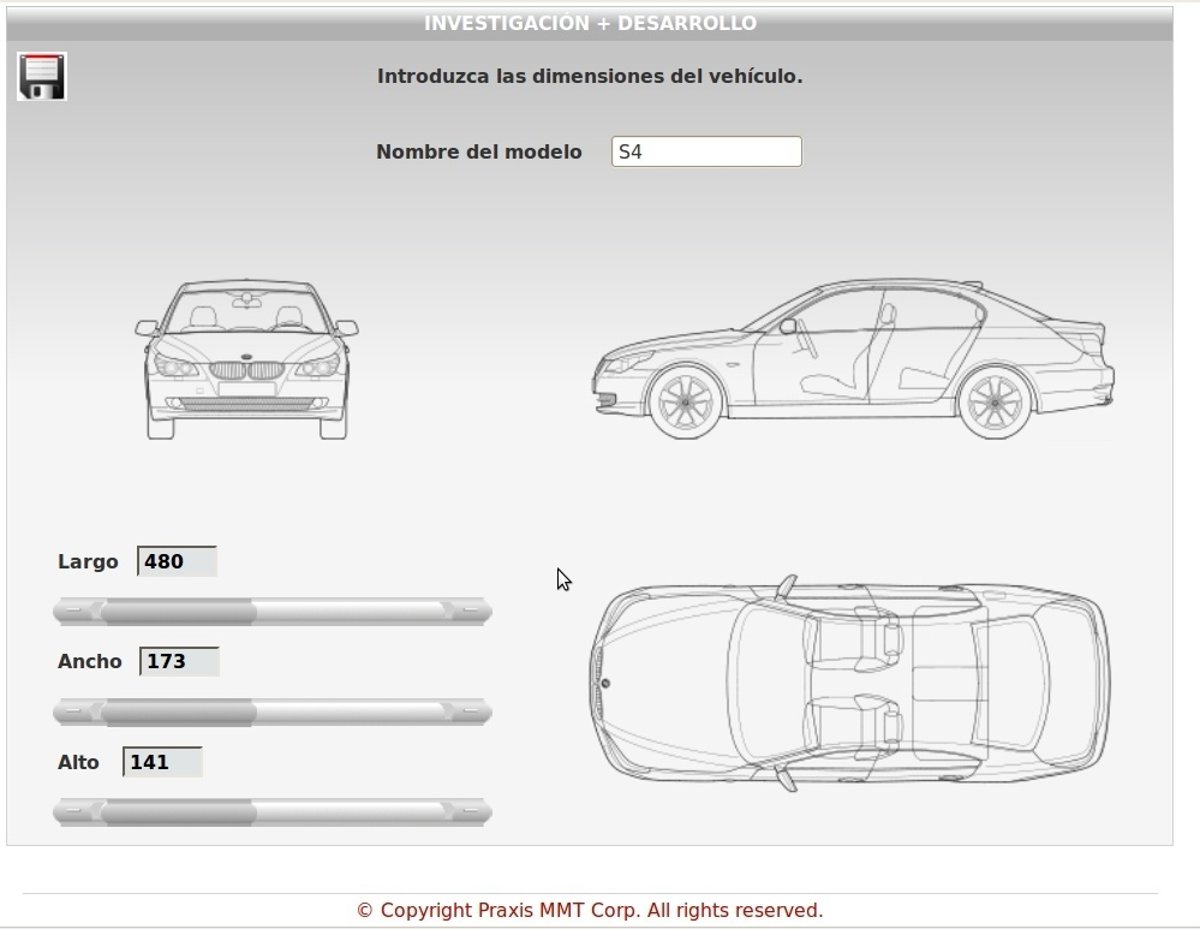Click the light Largo slider track right of handle

(x=350, y=611)
